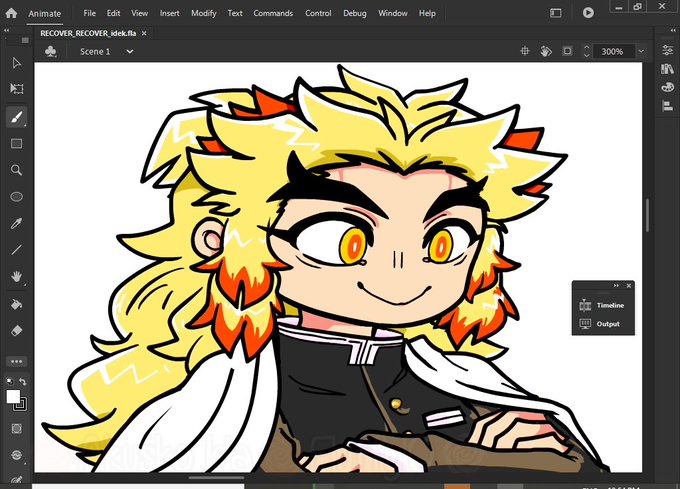Open the Output panel label
The height and width of the screenshot is (489, 680).
click(x=608, y=324)
